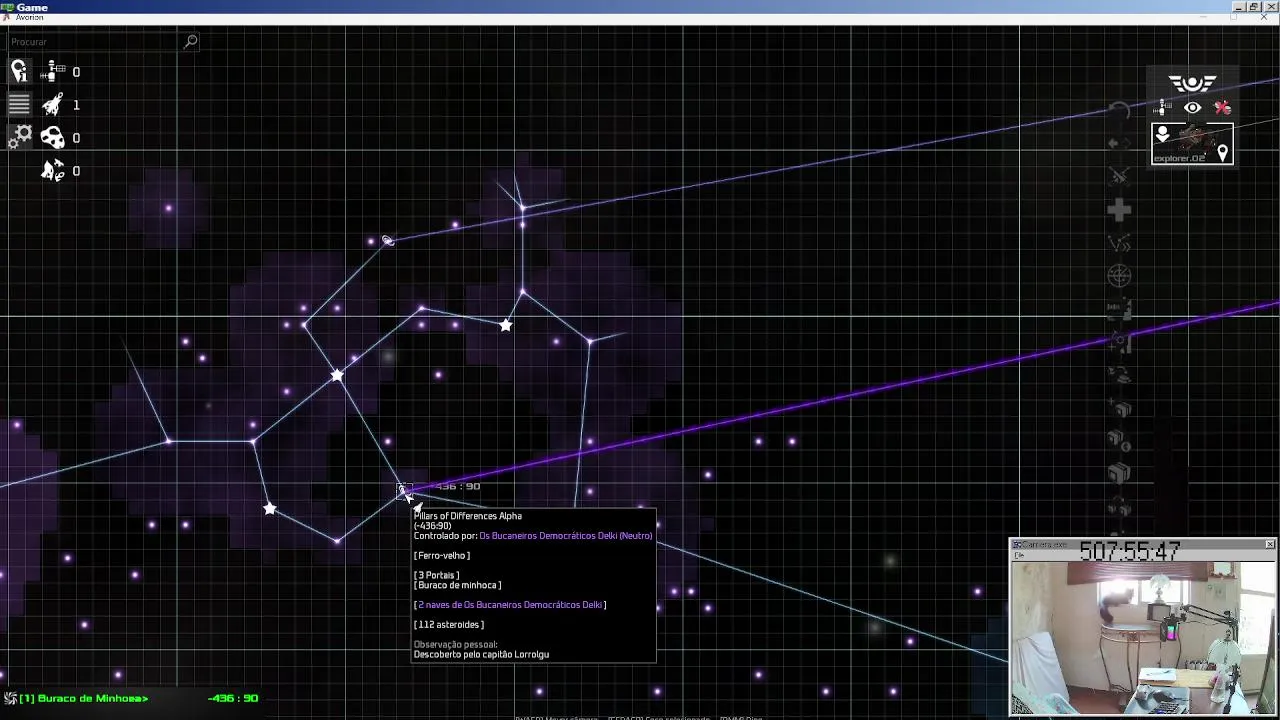1280x720 pixels.
Task: Click the dimmed double-arrow order icon
Action: click(x=1119, y=144)
